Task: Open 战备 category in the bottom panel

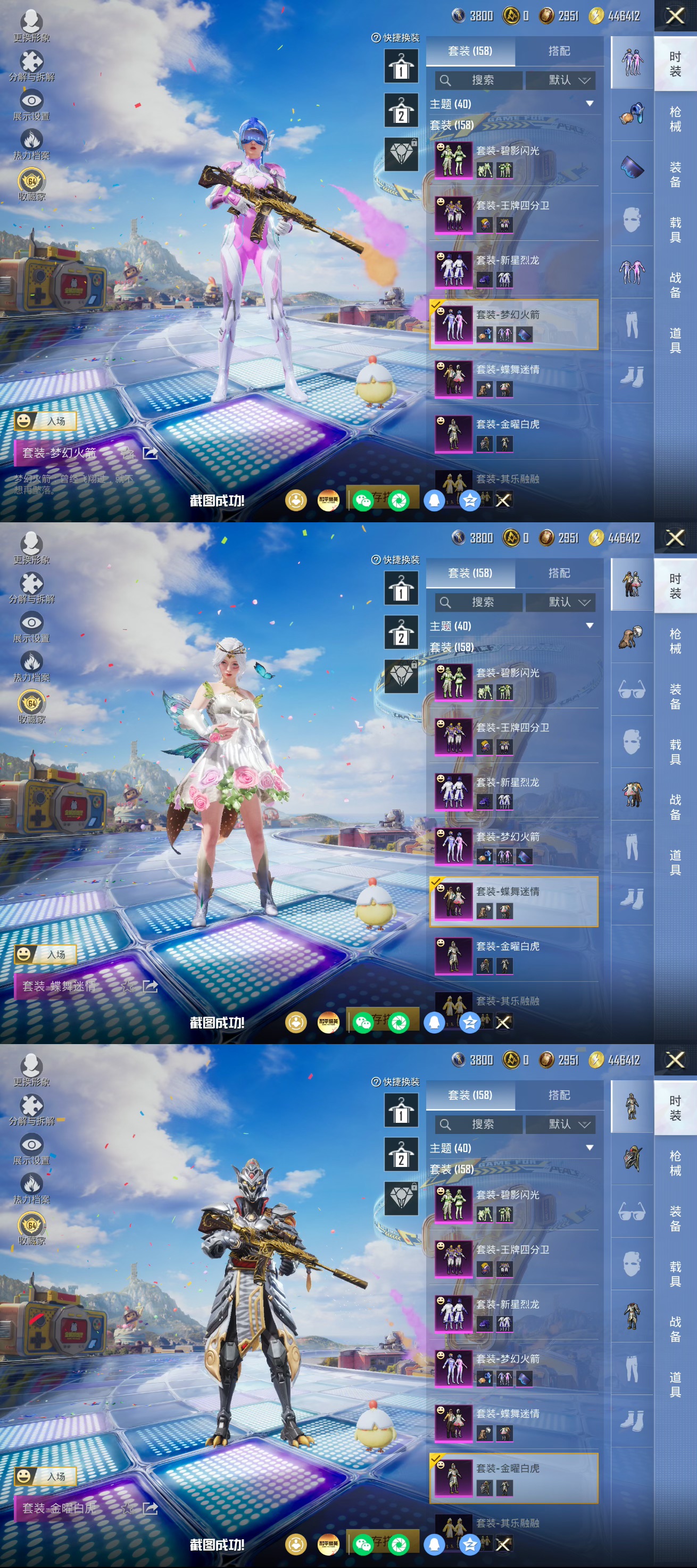Action: 675,1330
